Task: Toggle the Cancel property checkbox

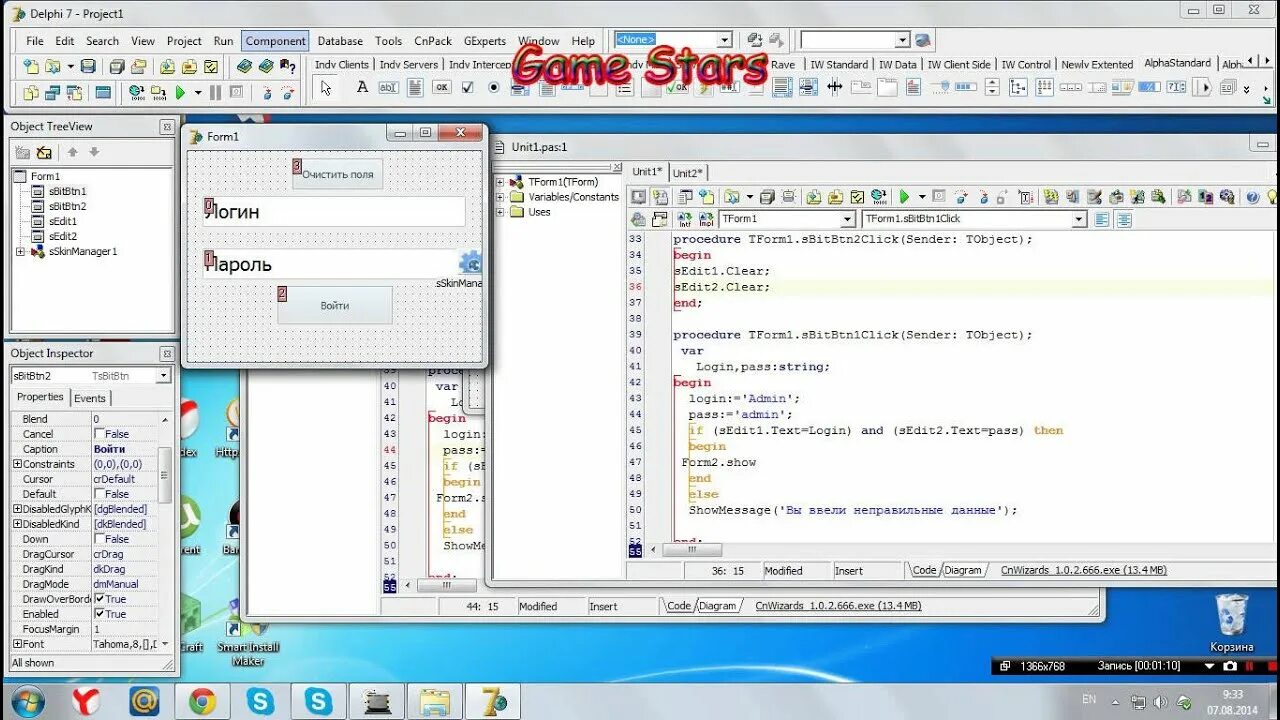Action: point(99,434)
